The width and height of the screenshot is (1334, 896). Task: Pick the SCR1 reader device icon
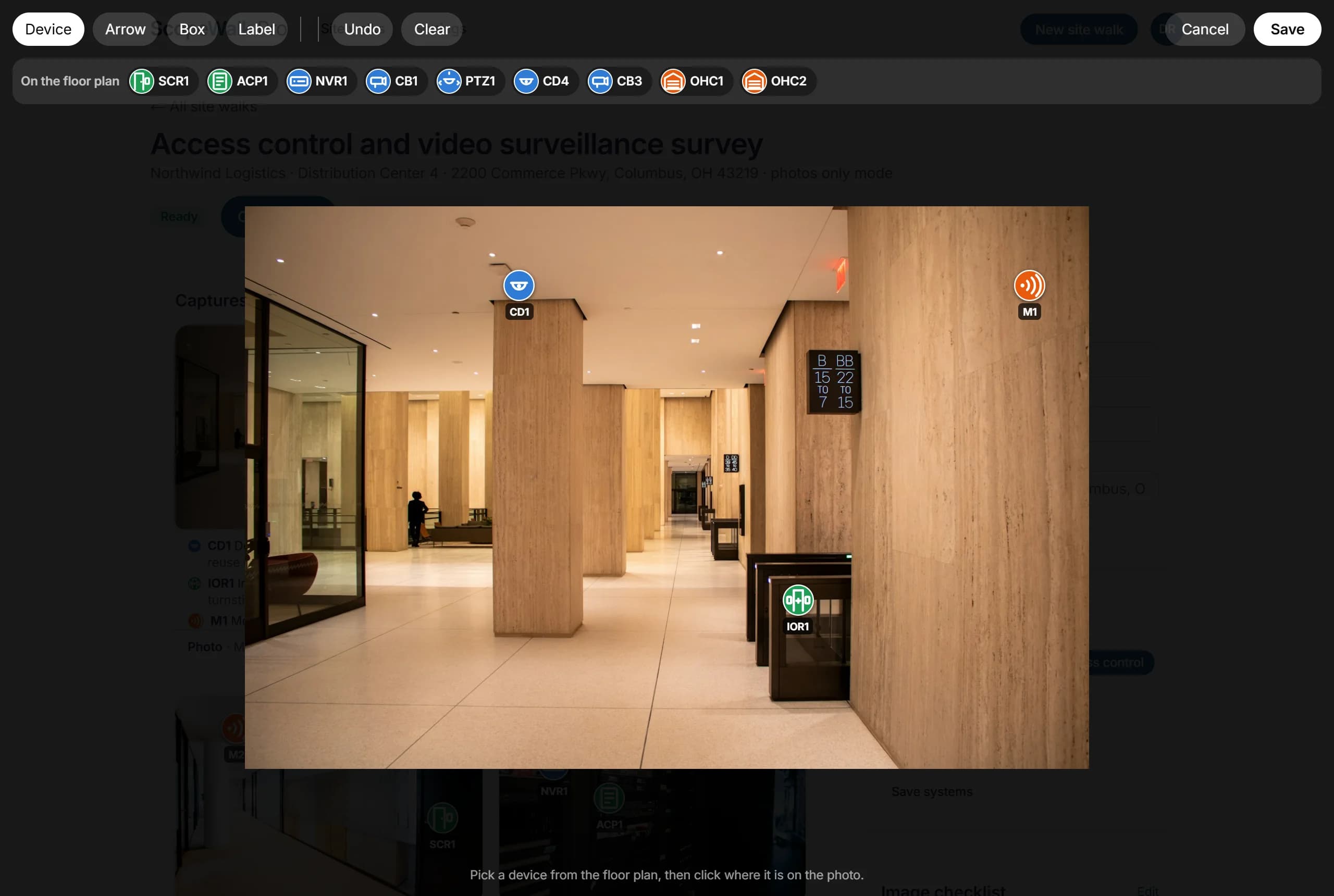(141, 81)
